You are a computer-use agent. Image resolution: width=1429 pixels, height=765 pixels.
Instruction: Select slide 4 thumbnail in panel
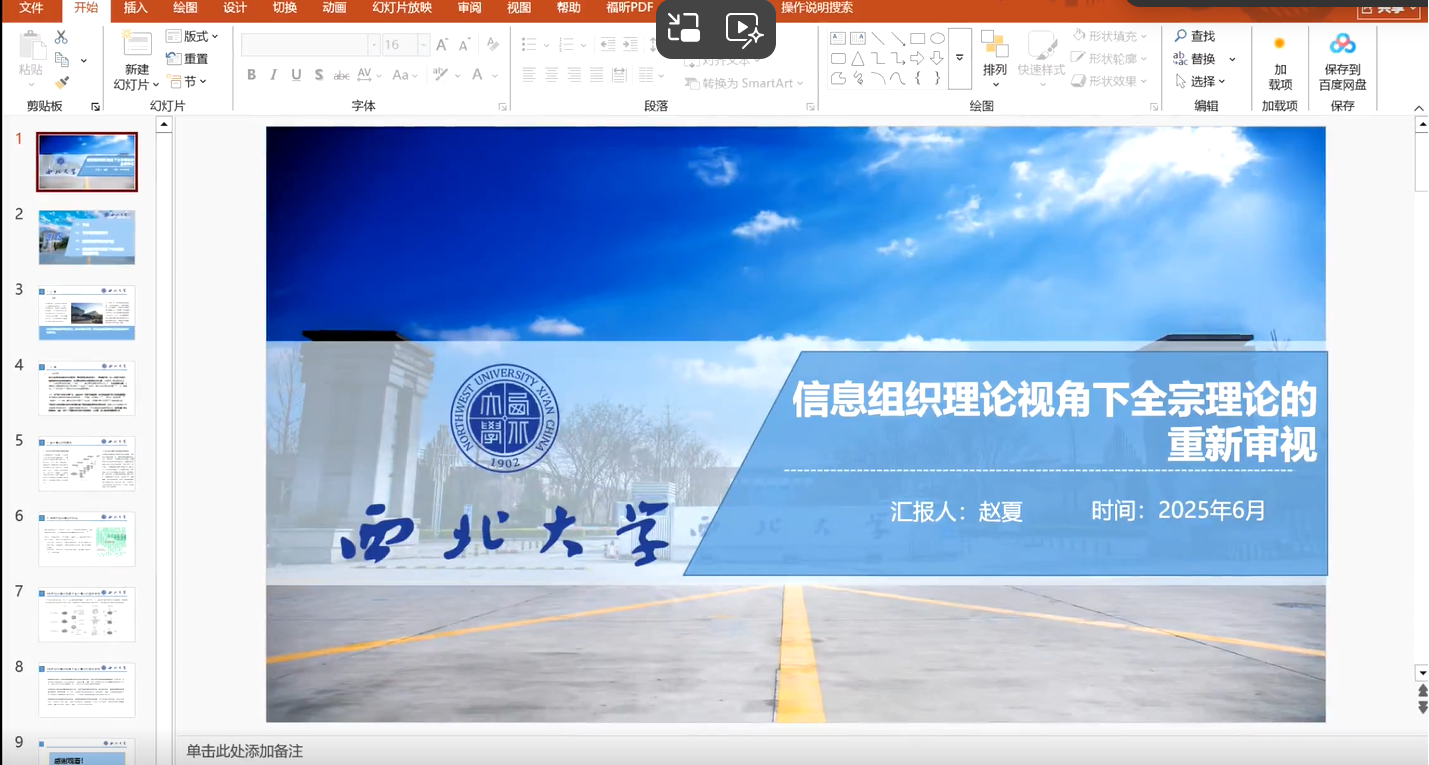click(x=87, y=388)
